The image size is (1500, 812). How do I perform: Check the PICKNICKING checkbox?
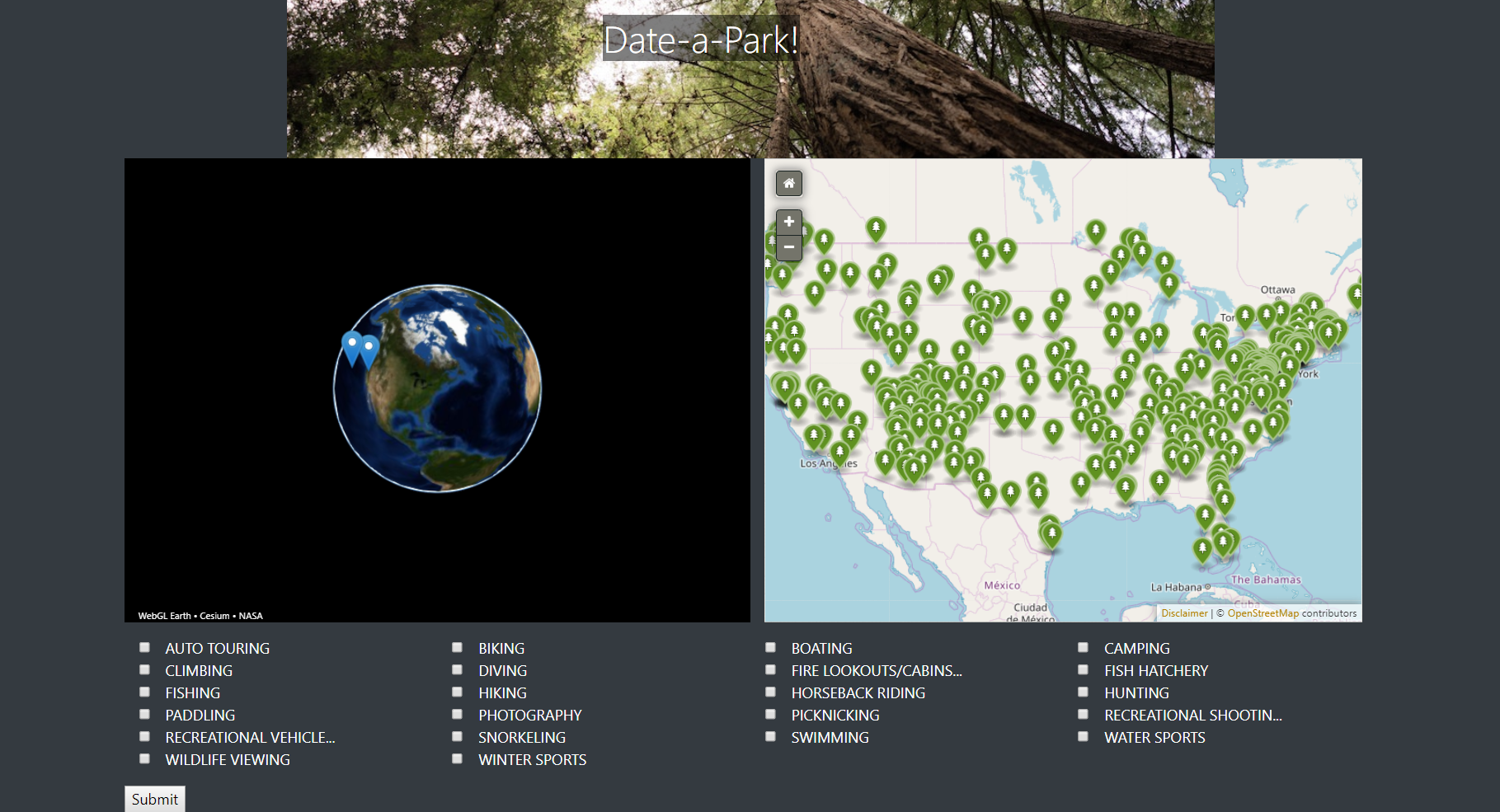tap(770, 715)
